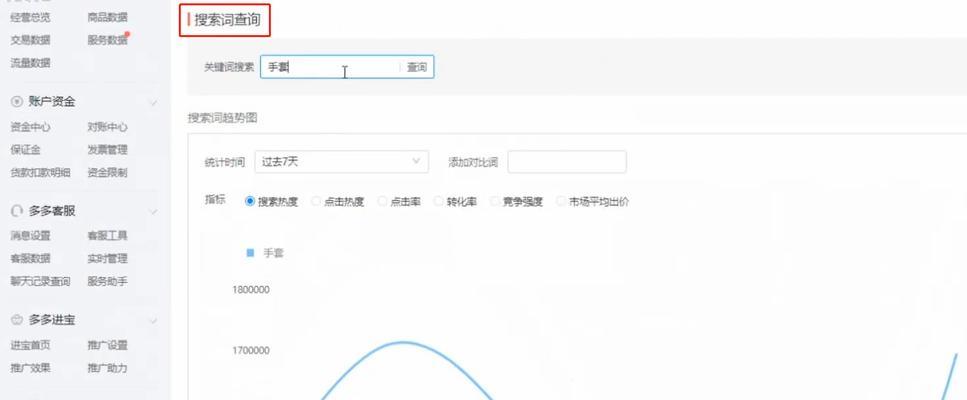Image resolution: width=967 pixels, height=400 pixels.
Task: Select the 点击率 radio button
Action: pos(382,201)
